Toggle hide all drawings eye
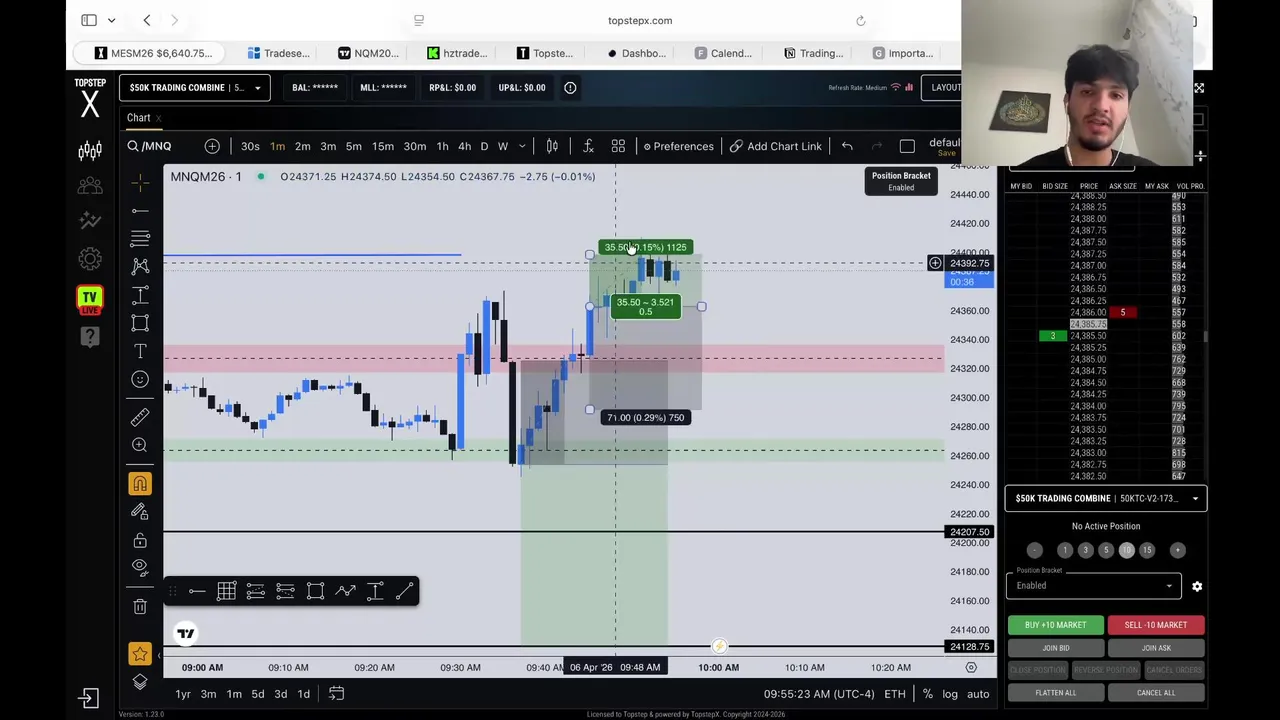 (140, 568)
